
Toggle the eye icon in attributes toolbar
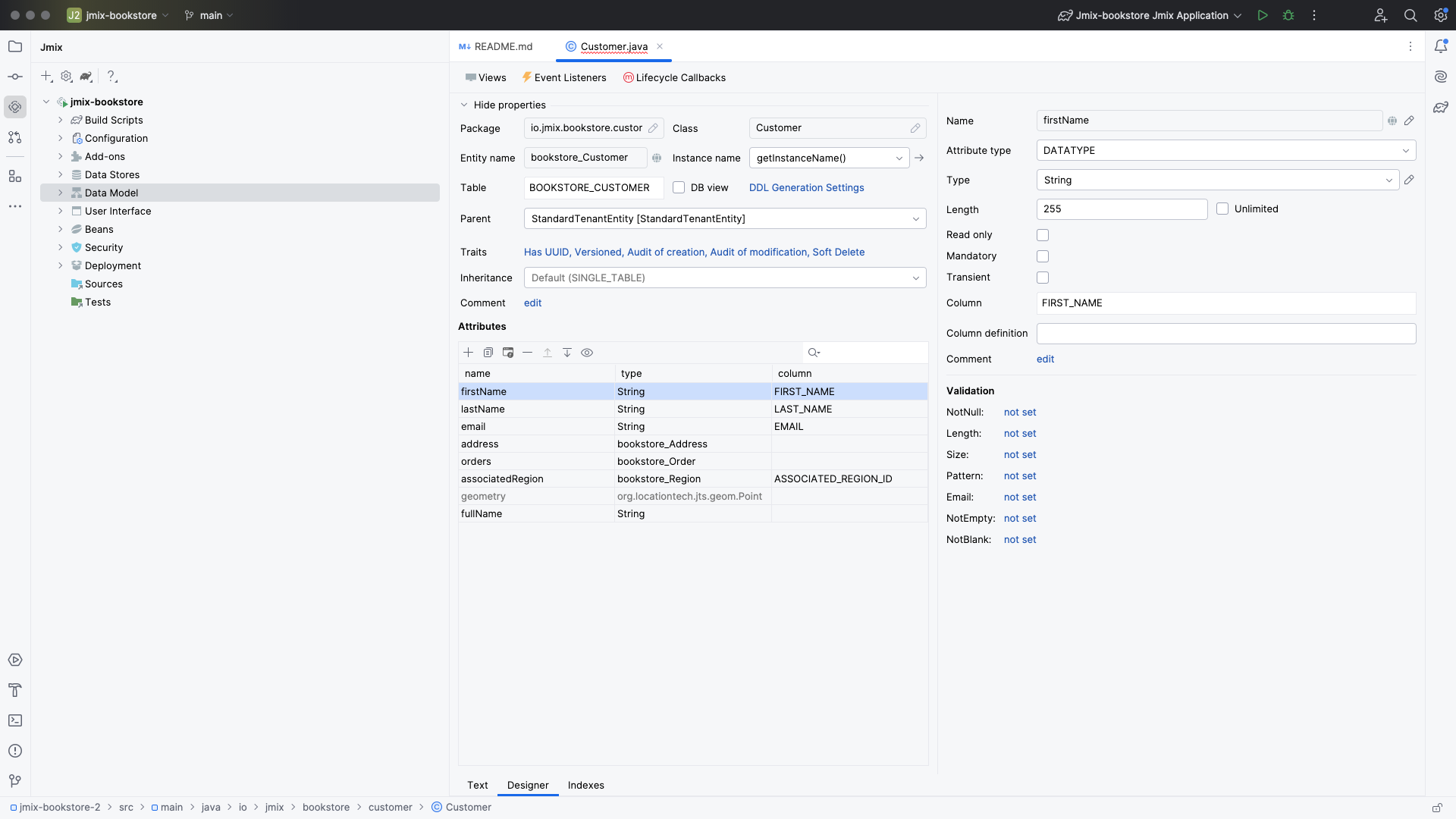pyautogui.click(x=587, y=353)
